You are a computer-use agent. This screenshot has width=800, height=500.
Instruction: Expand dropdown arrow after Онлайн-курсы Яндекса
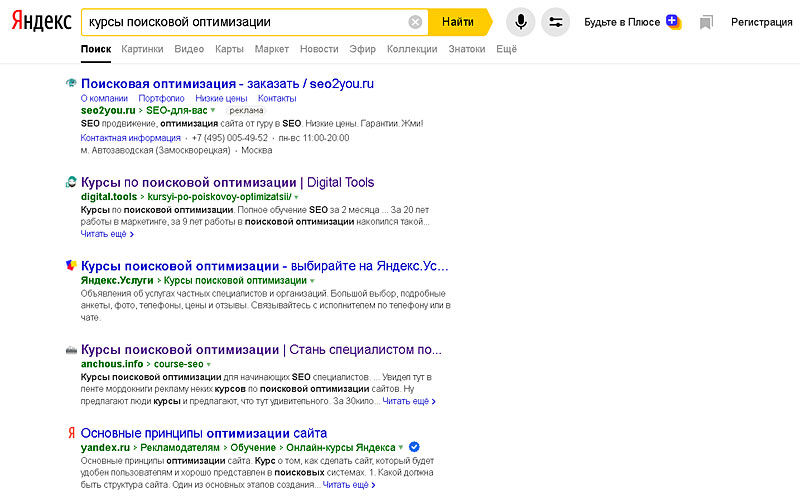point(401,447)
